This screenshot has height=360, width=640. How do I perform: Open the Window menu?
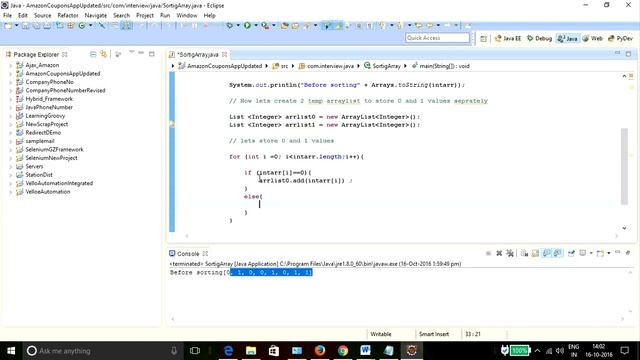tap(187, 16)
